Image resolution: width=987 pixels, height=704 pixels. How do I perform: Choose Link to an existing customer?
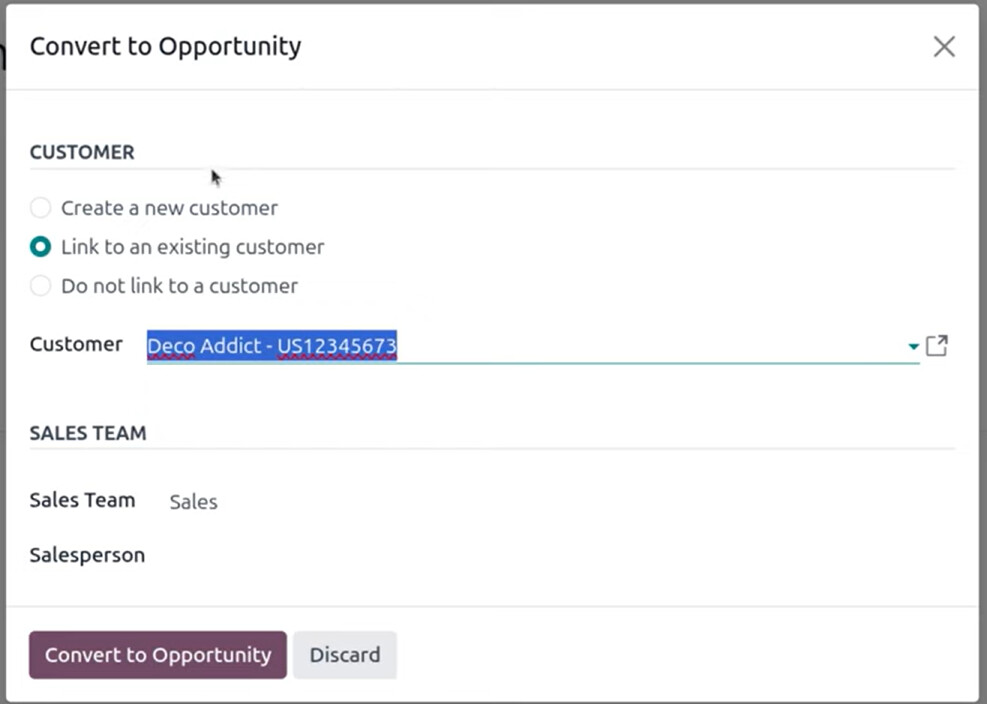pos(41,247)
